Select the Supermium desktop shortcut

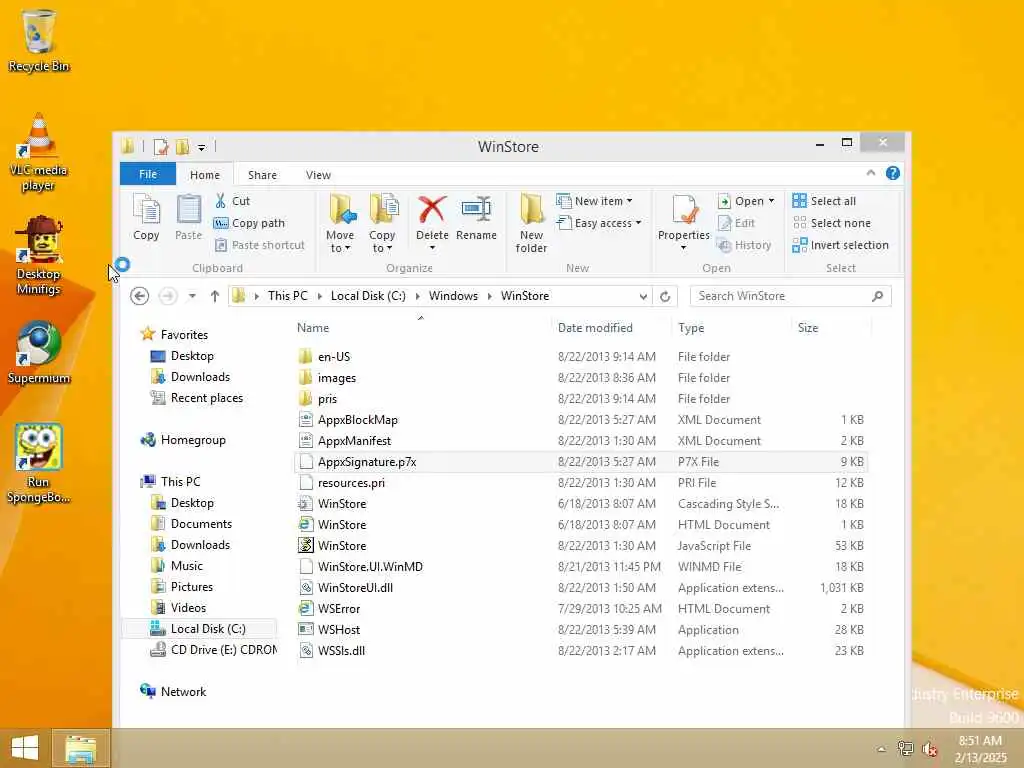point(39,353)
